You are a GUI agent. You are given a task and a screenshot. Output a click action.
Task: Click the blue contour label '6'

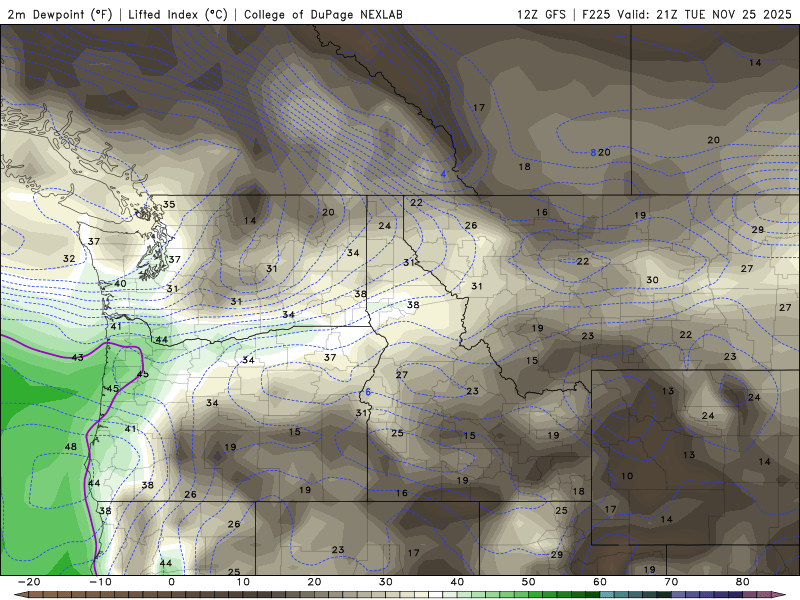click(368, 392)
